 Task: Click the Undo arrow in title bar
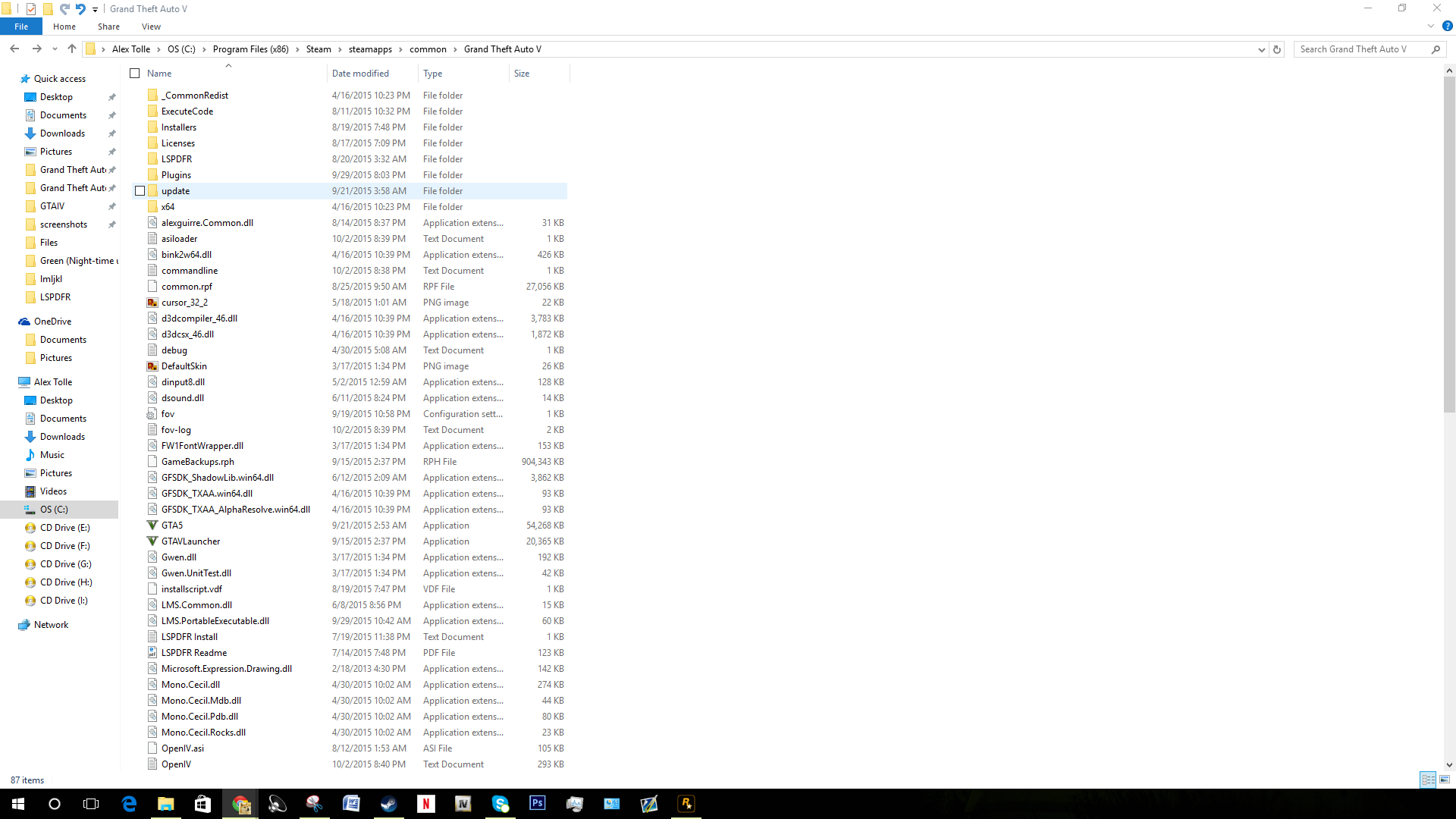click(x=80, y=9)
